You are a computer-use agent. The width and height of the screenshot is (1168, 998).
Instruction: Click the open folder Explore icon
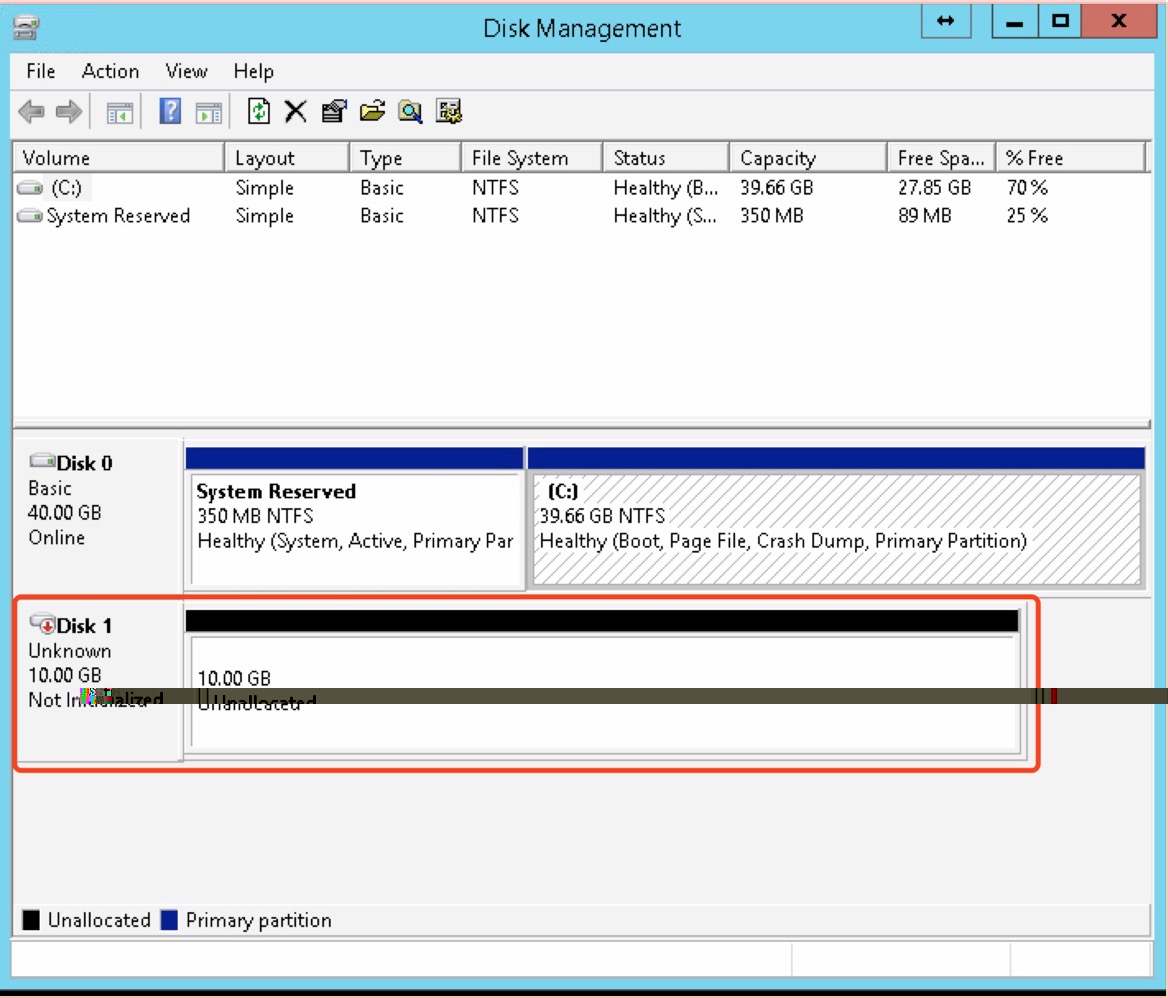click(x=371, y=112)
